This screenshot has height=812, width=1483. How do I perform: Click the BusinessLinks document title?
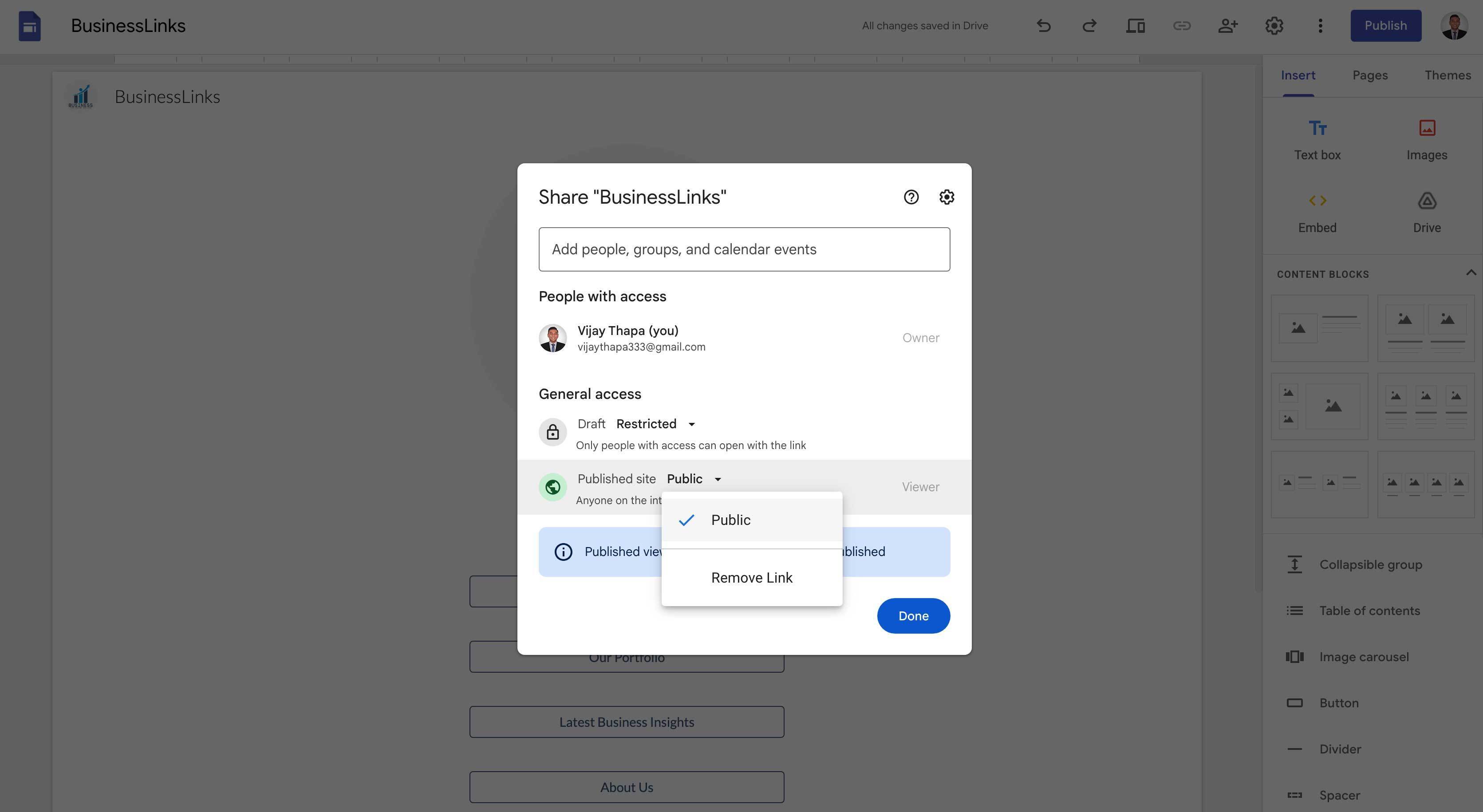point(128,25)
